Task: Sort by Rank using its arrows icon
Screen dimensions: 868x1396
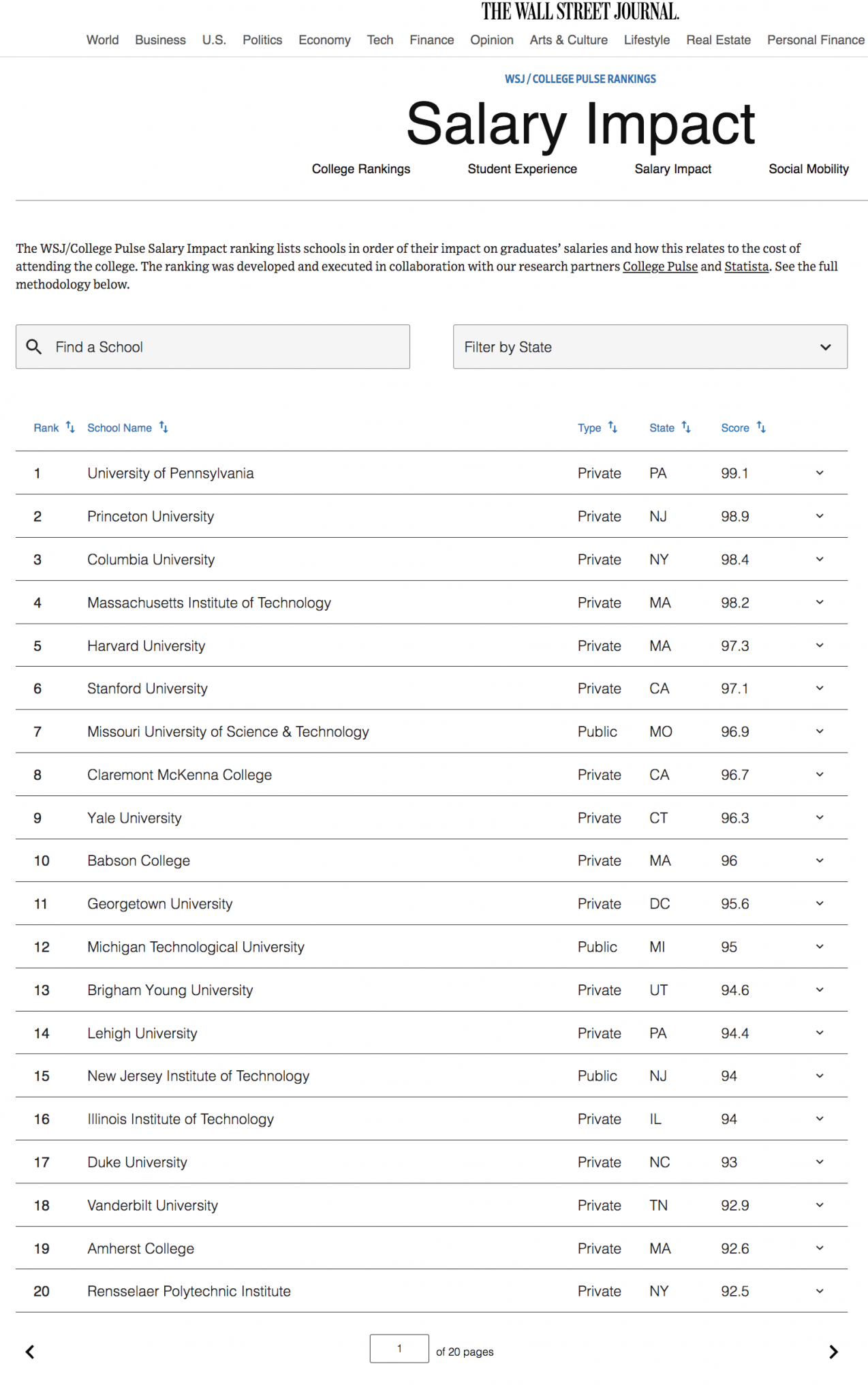Action: [x=70, y=427]
